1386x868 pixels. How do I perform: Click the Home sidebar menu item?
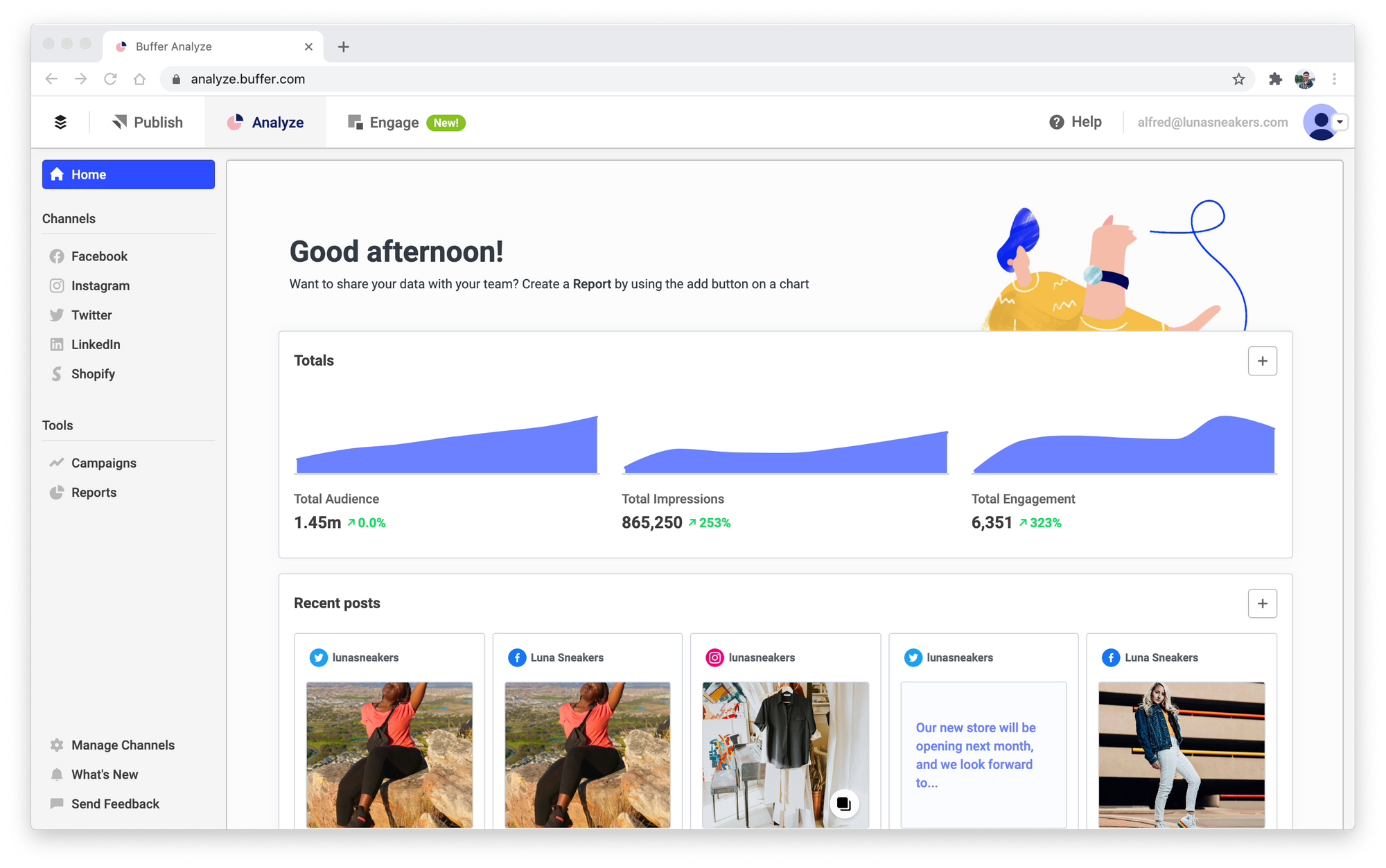(x=128, y=174)
